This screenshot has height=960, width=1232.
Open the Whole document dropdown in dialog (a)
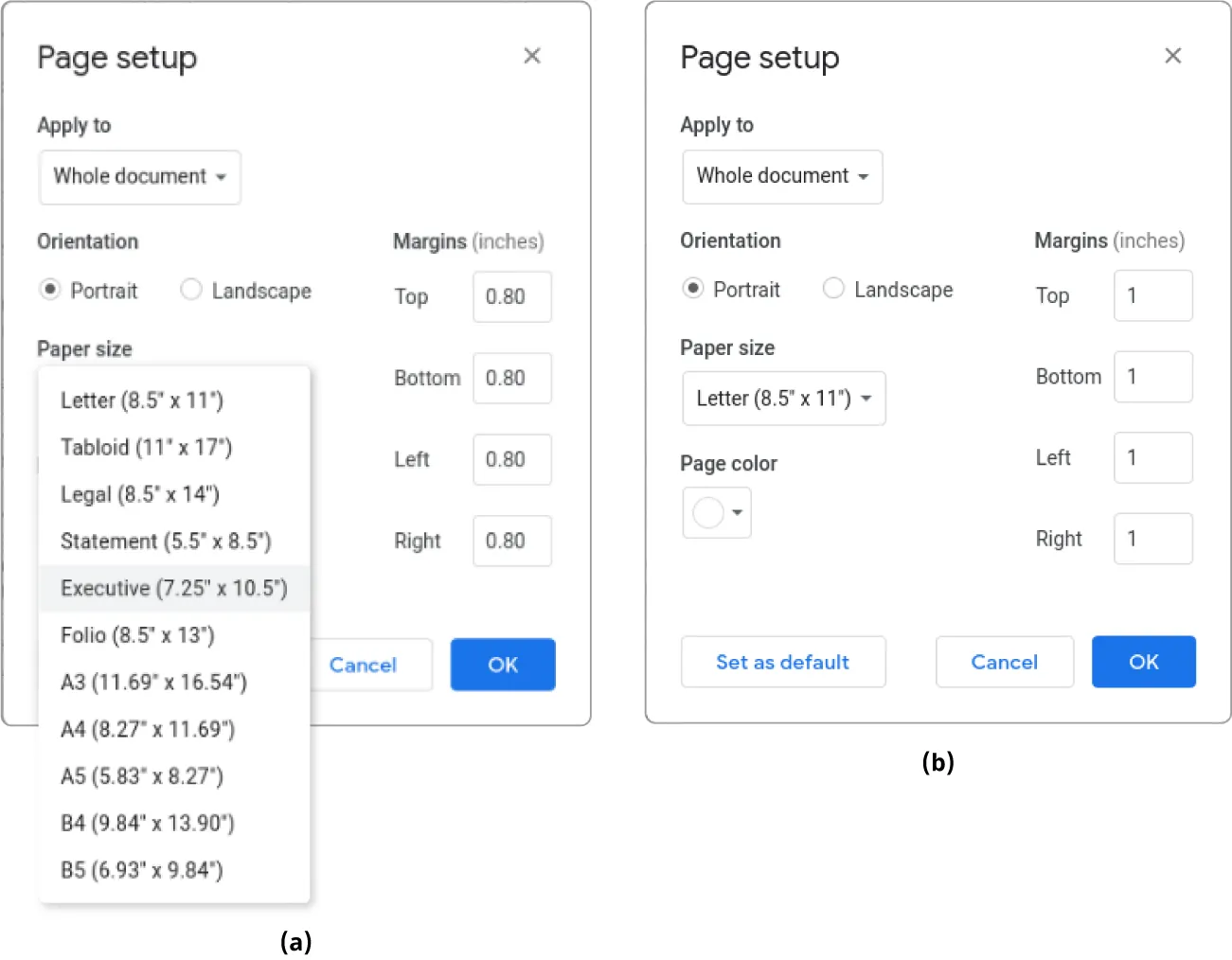coord(139,177)
